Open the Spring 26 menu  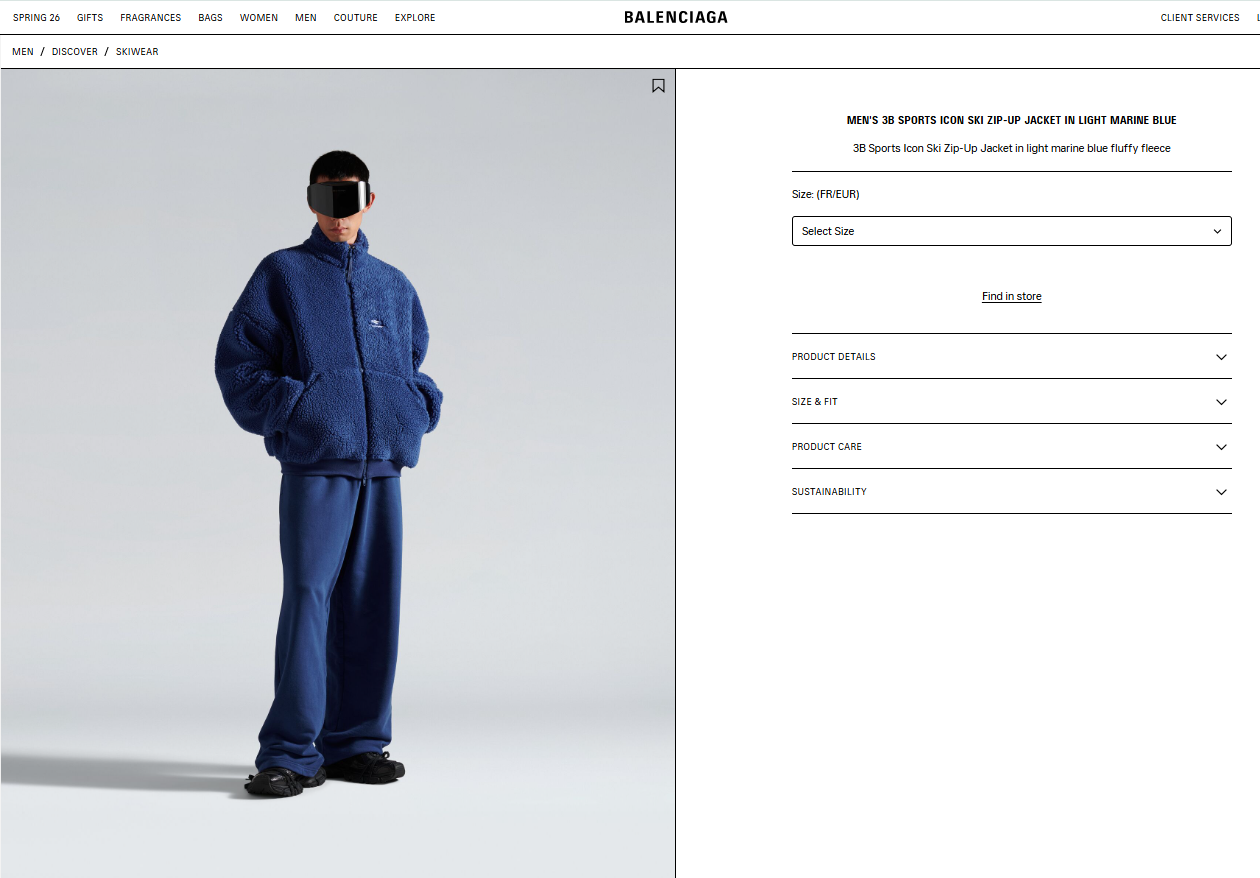point(36,18)
